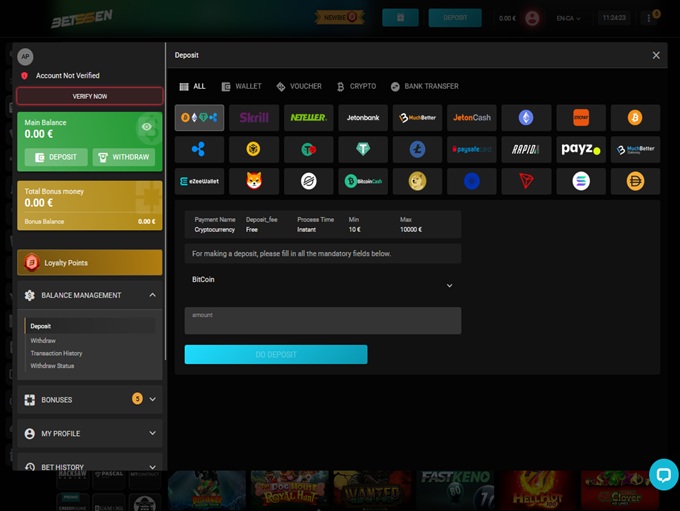Screen dimensions: 680x511
Task: Switch to the Bank Transfer tab
Action: coord(425,86)
